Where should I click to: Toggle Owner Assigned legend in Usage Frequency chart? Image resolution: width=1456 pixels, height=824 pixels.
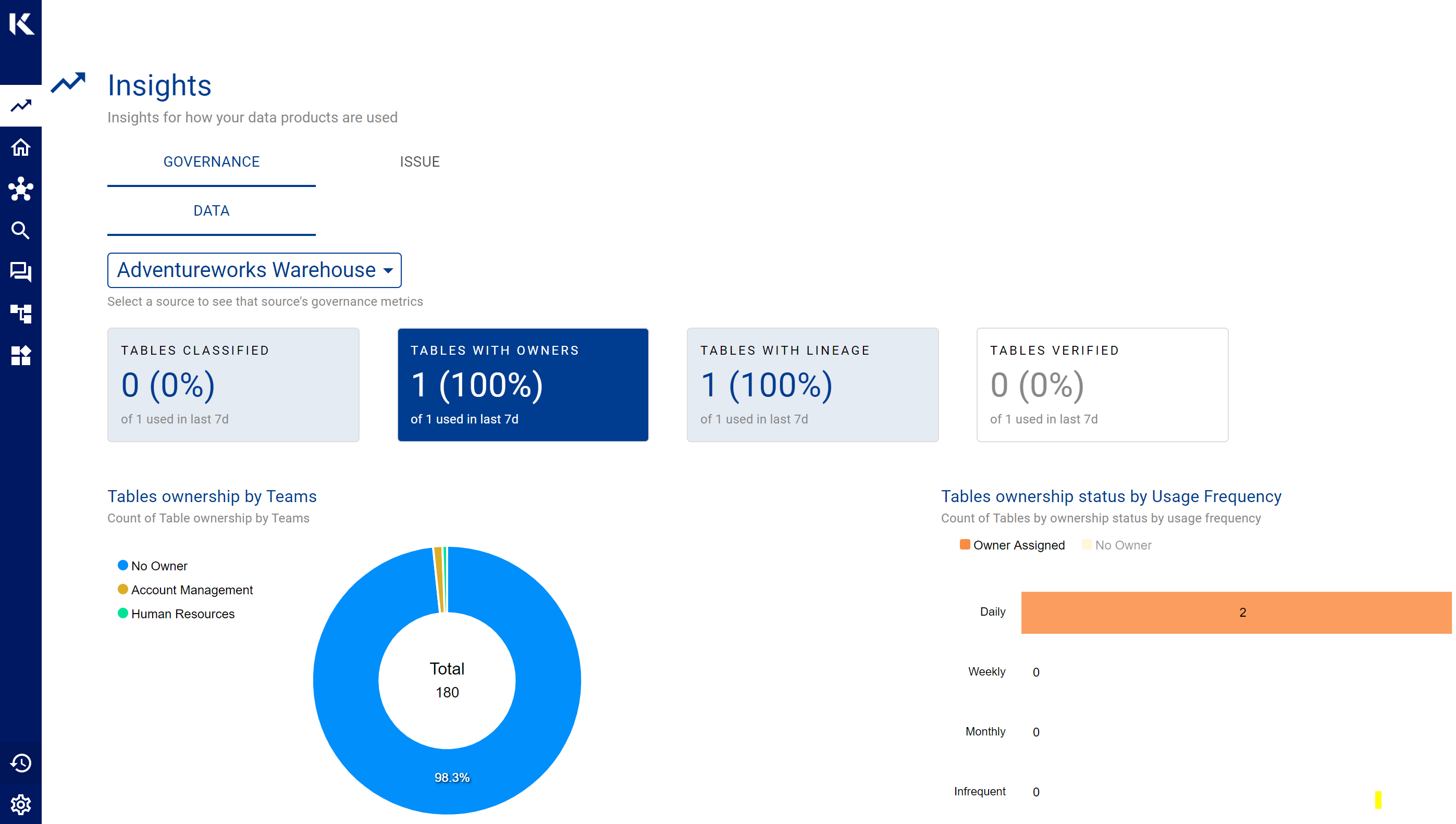click(1013, 545)
